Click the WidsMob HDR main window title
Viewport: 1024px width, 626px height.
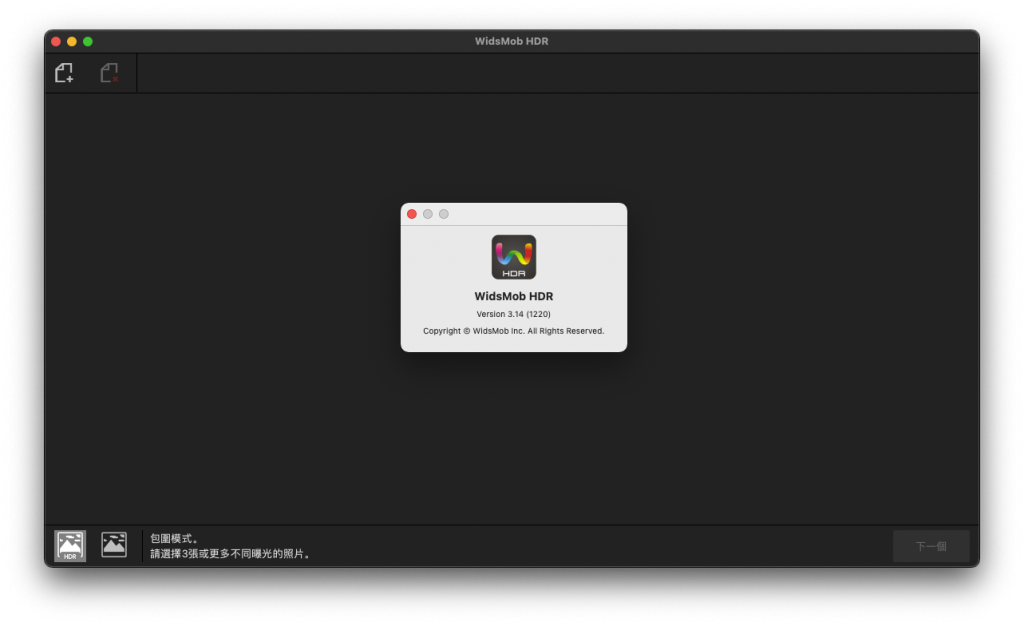pos(511,41)
